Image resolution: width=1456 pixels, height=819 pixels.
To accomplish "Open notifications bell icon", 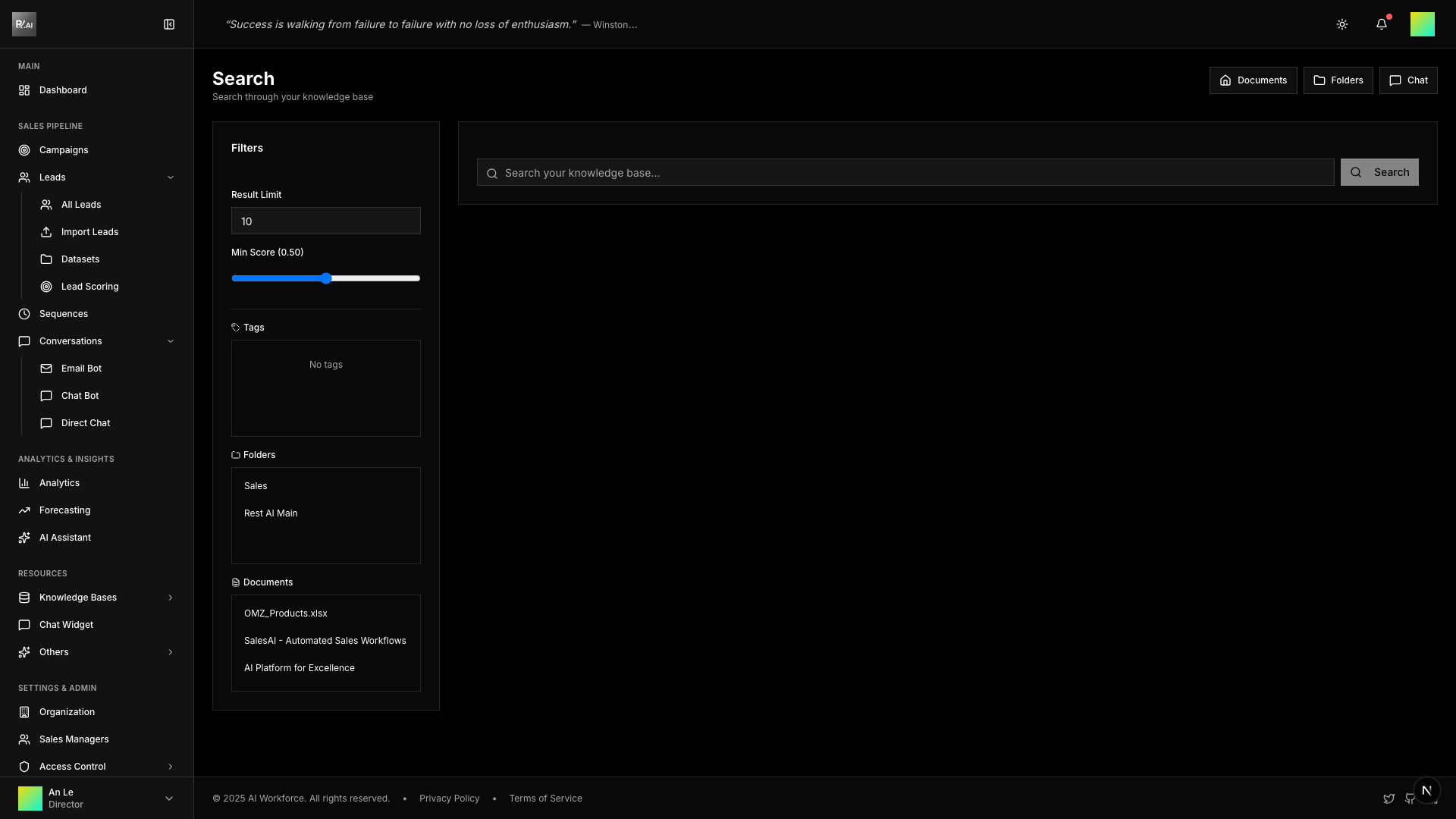I will pos(1381,24).
